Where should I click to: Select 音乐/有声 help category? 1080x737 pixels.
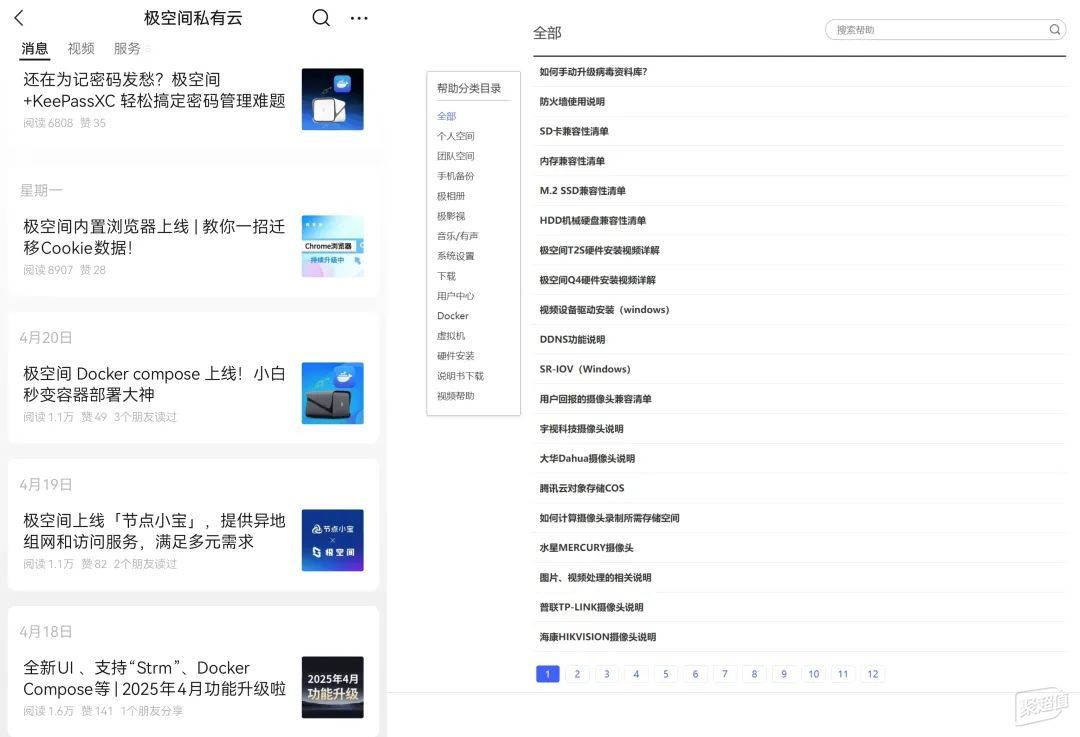[457, 236]
